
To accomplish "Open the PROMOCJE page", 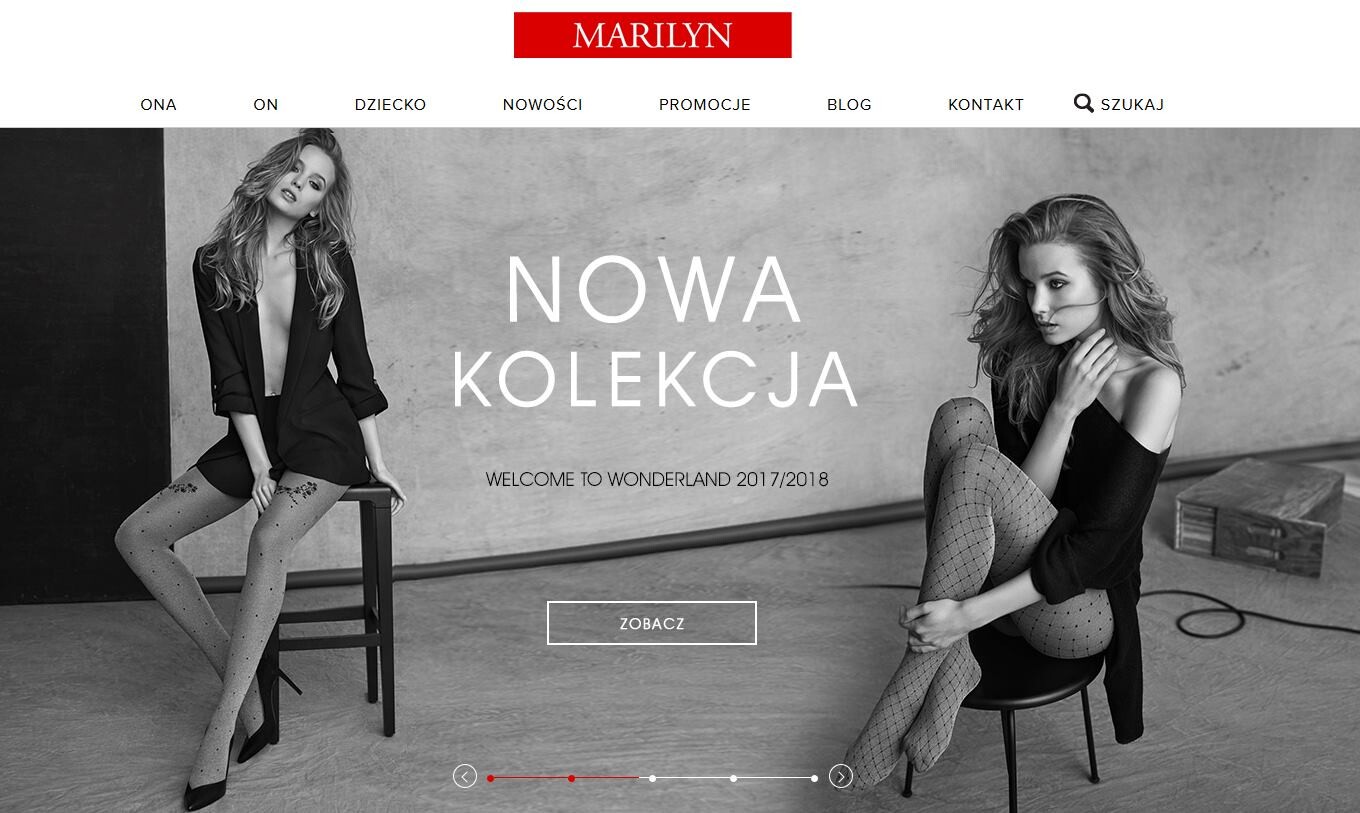I will tap(704, 104).
